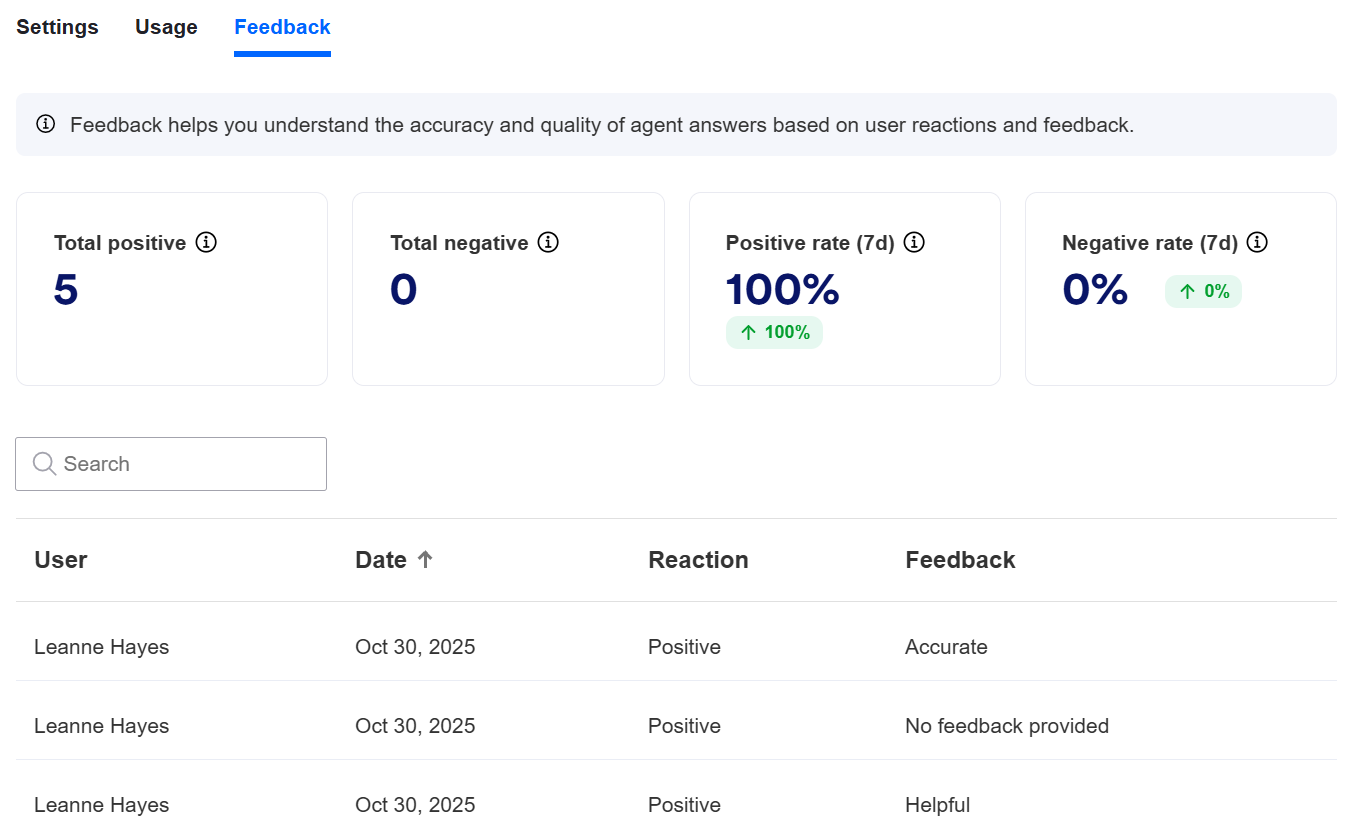Screen dimensions: 1360x838
Task: Sort by the Reaction column header
Action: click(x=698, y=560)
